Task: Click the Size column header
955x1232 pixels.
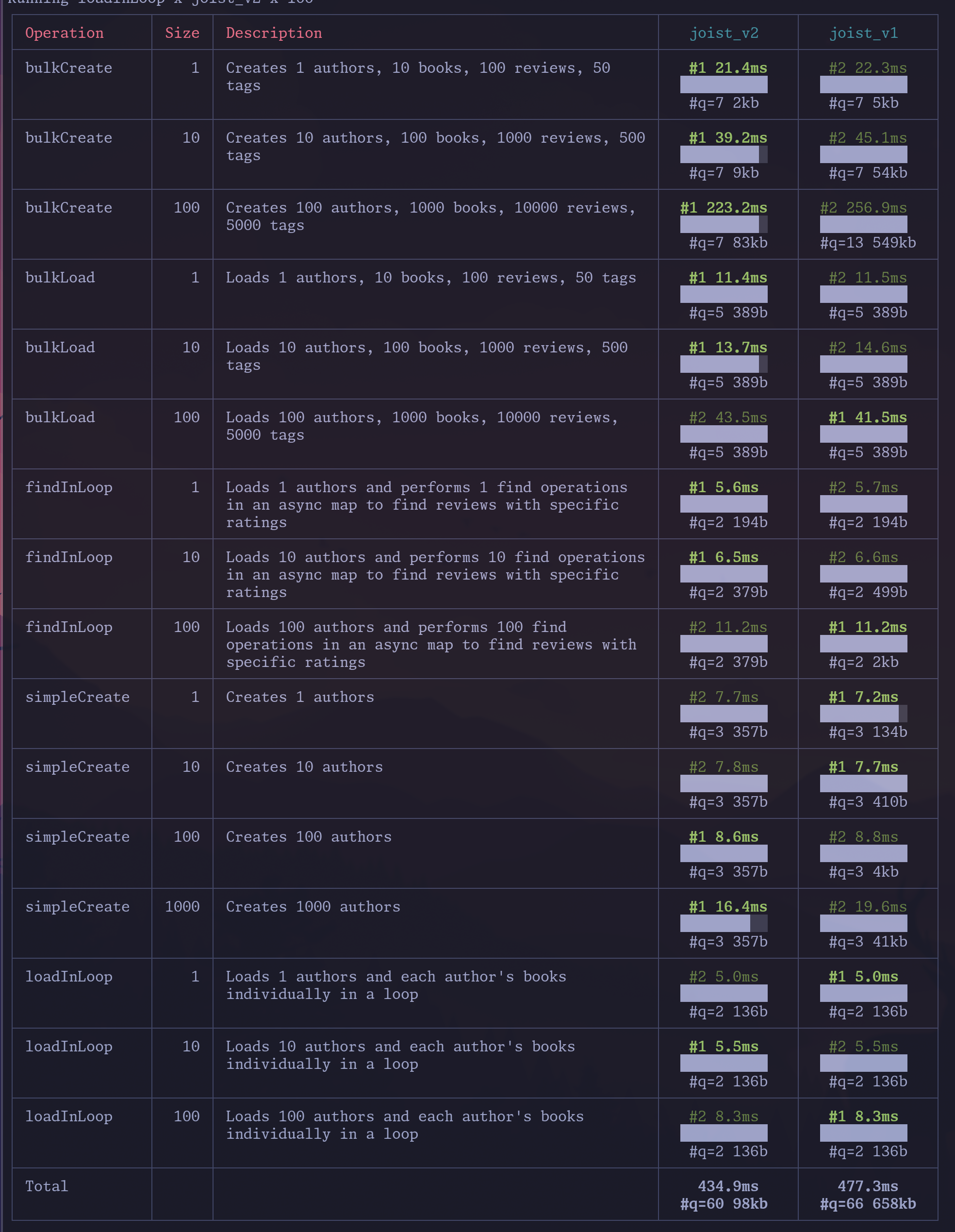Action: 182,33
